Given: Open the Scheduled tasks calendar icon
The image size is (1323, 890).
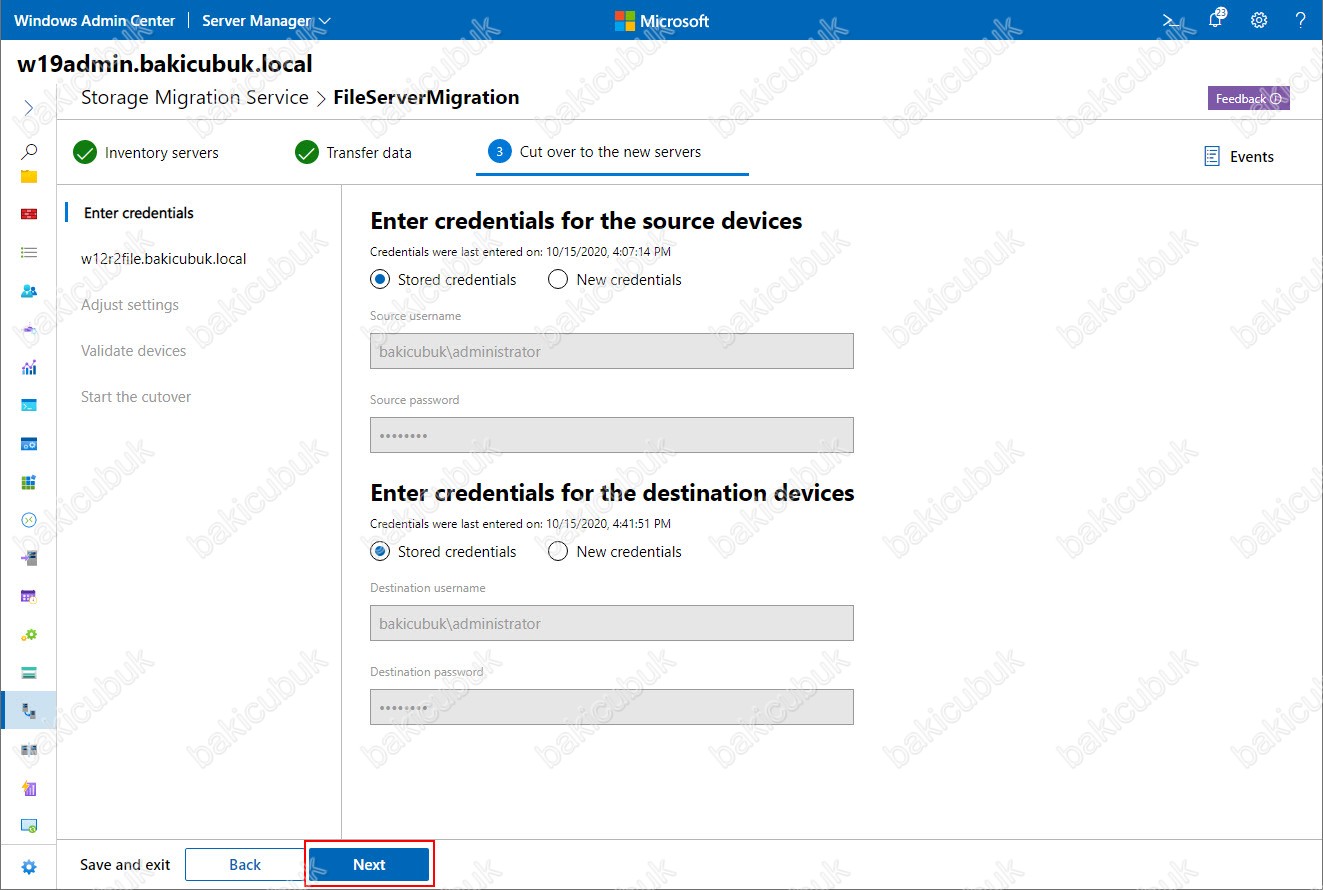Looking at the screenshot, I should pyautogui.click(x=29, y=596).
